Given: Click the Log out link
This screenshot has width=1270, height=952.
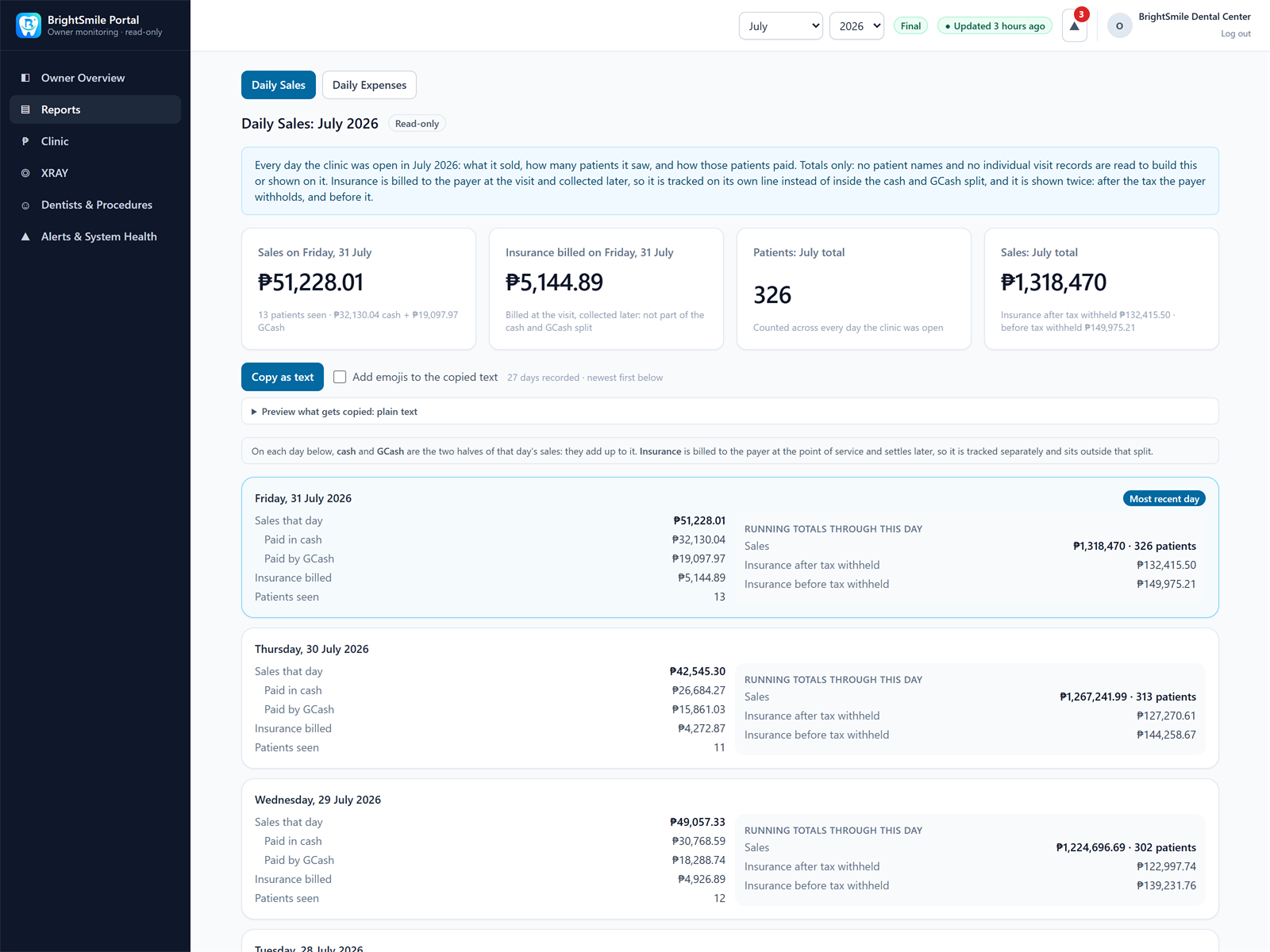Looking at the screenshot, I should click(1235, 34).
